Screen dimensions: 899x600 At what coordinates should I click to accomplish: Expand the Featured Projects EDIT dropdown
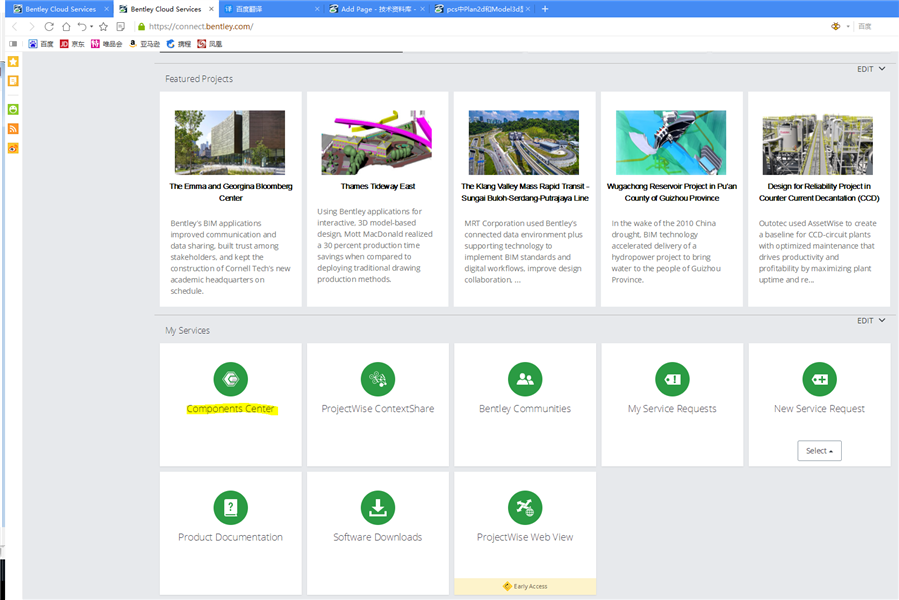(x=871, y=69)
